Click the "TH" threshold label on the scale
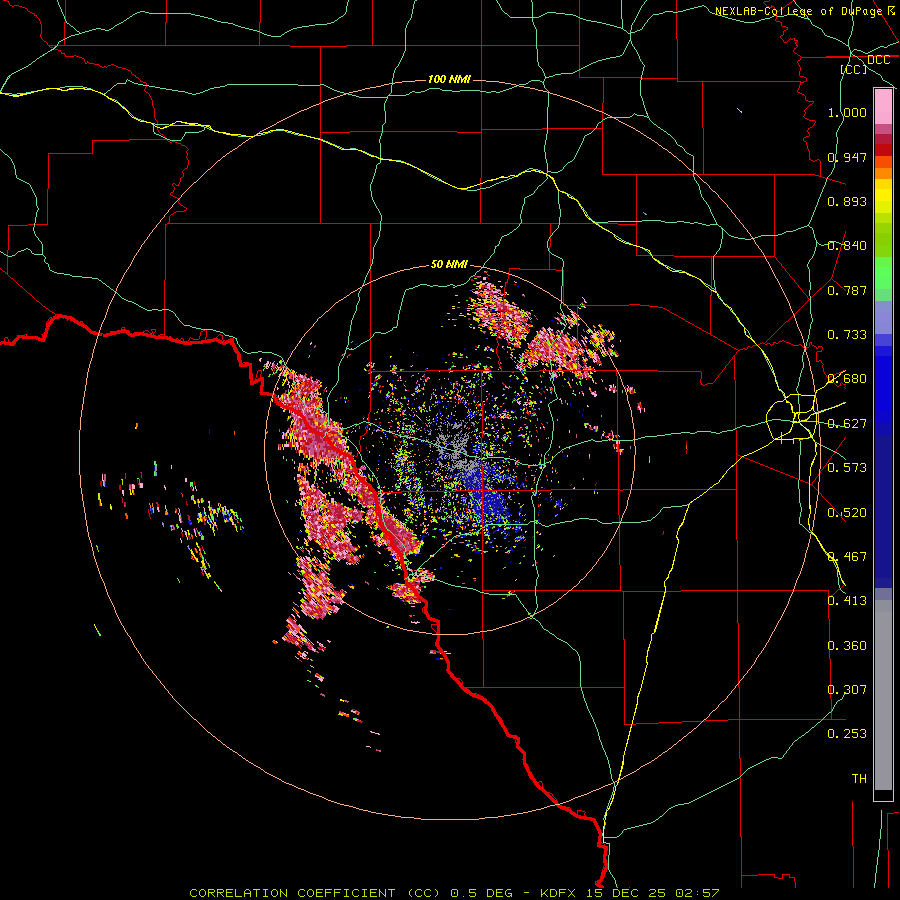The width and height of the screenshot is (900, 900). point(859,779)
